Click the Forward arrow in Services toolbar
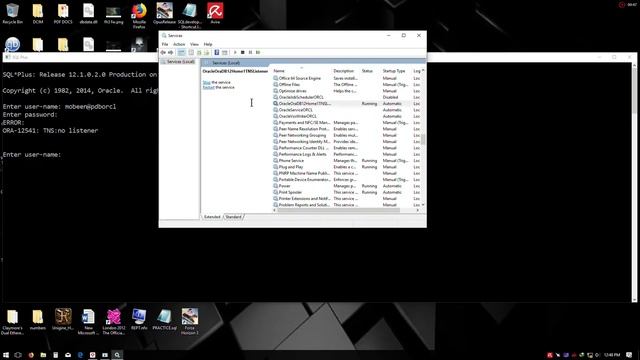The image size is (640, 360). click(171, 52)
